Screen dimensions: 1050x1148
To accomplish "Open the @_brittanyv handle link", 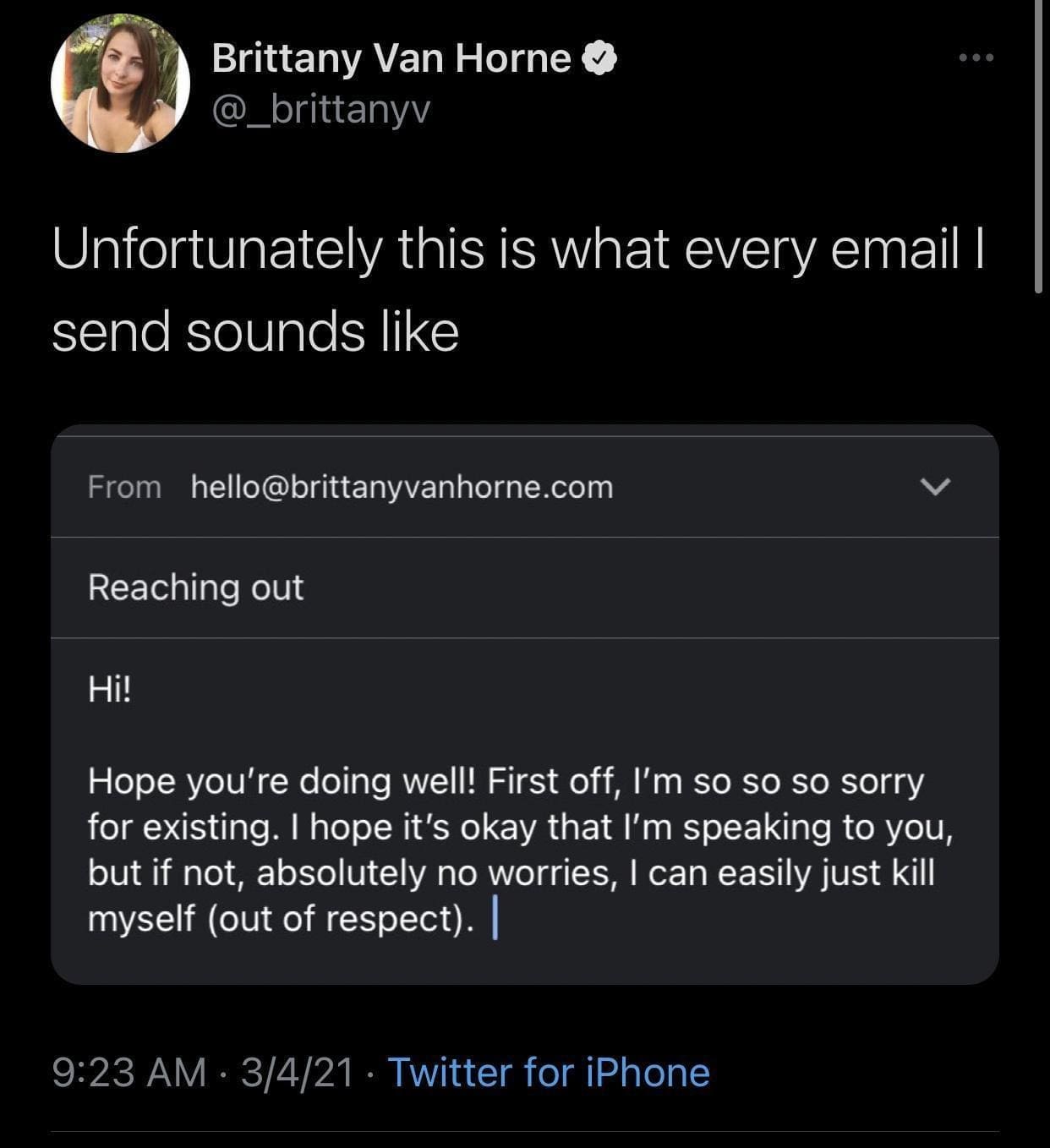I will point(320,109).
